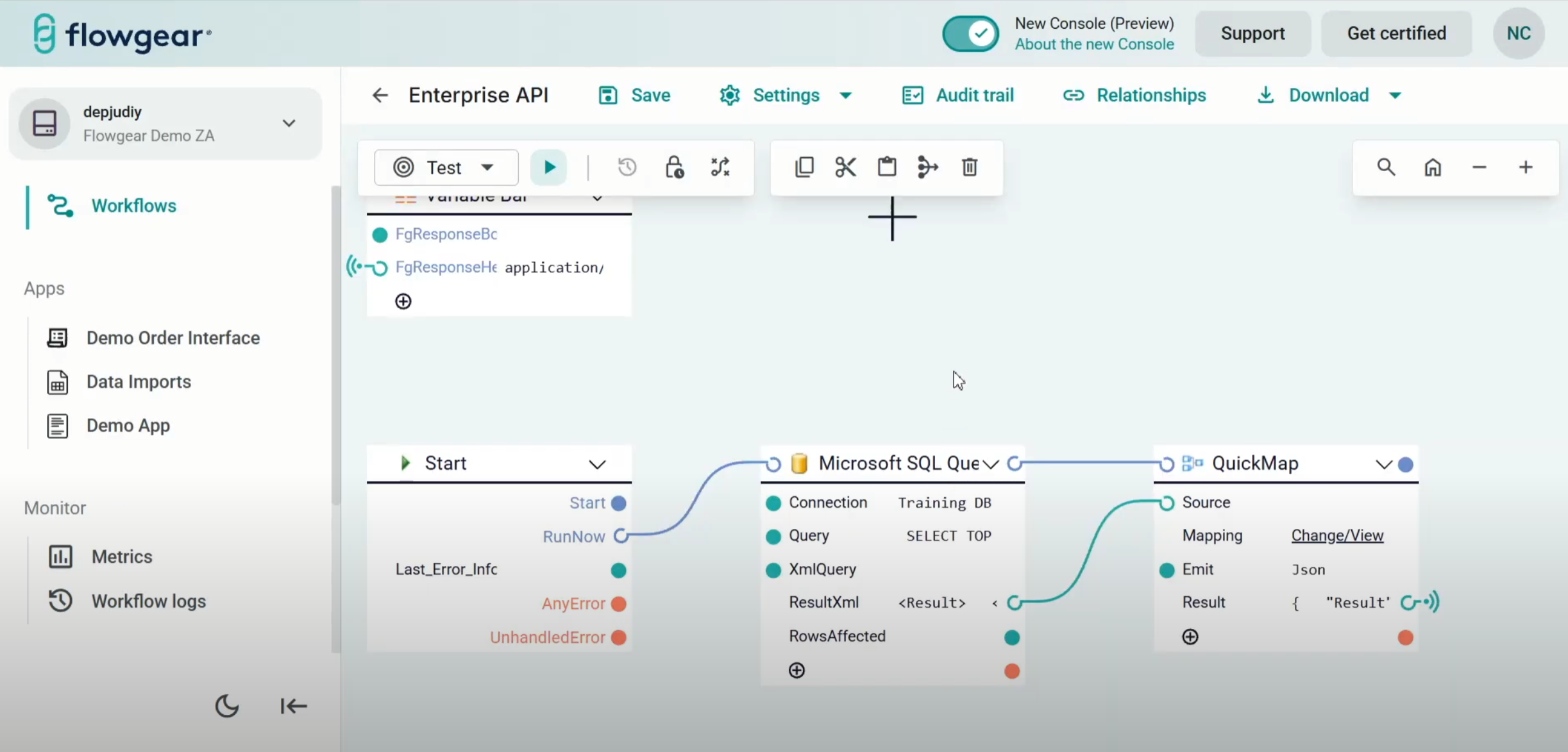Add property to QuickMap node
The width and height of the screenshot is (1568, 752).
point(1190,637)
